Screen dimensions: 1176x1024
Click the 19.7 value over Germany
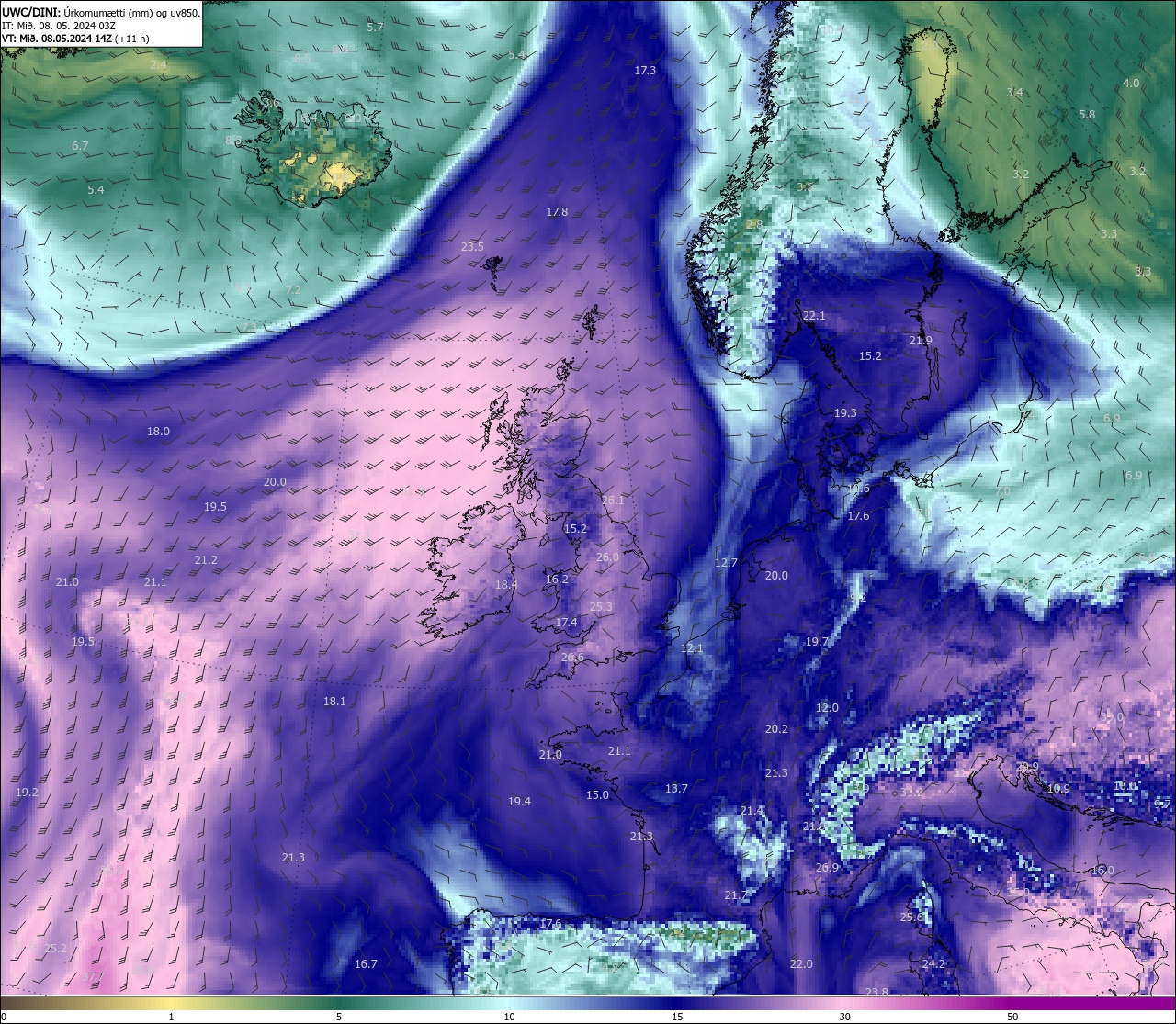pyautogui.click(x=817, y=642)
